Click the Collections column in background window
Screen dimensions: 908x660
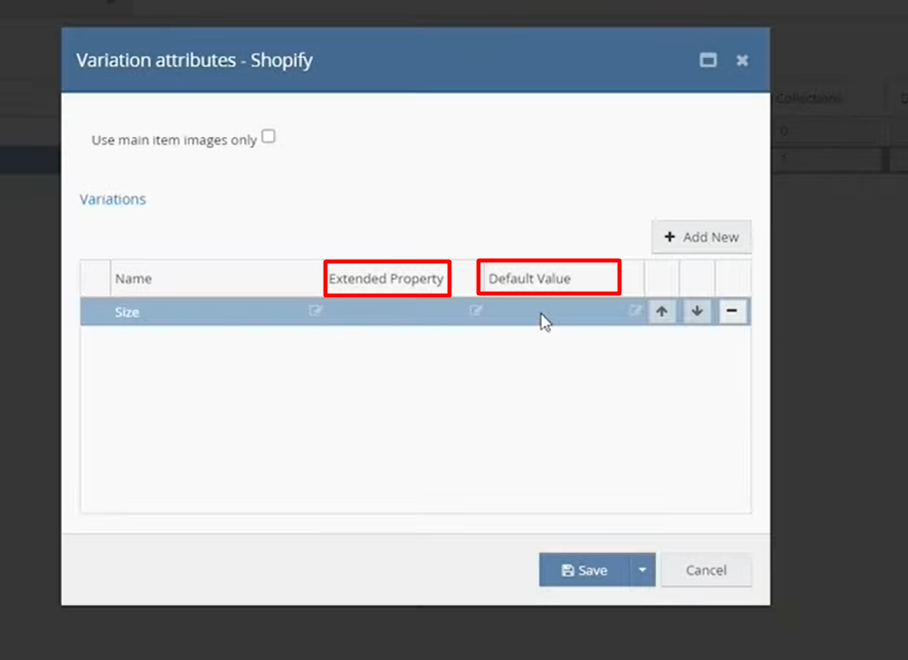(808, 99)
